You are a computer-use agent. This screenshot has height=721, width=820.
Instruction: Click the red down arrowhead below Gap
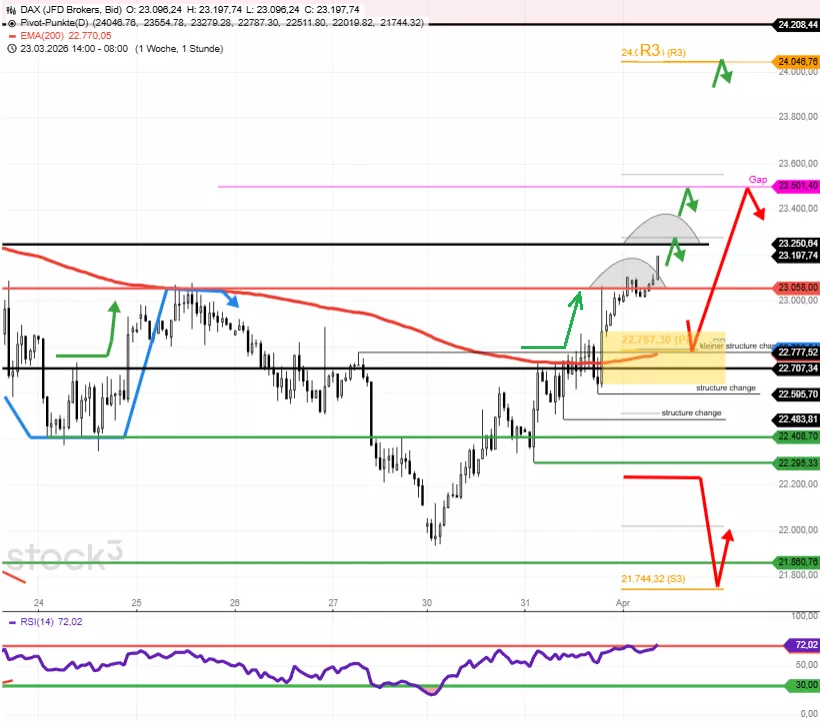(760, 212)
